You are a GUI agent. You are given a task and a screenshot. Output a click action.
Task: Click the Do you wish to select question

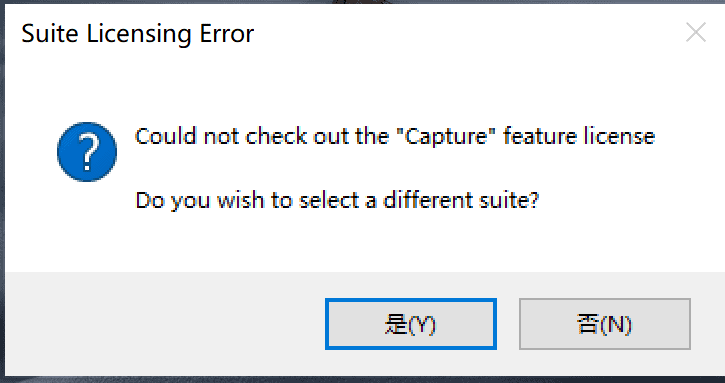coord(337,201)
